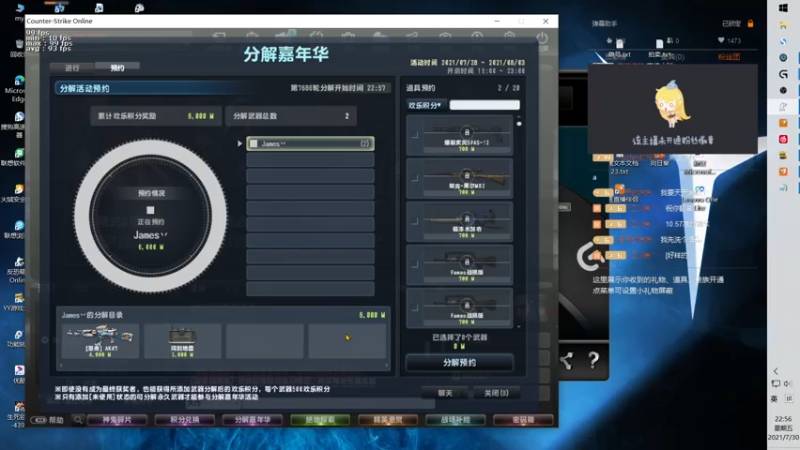The width and height of the screenshot is (800, 450).
Task: Click the power icon at game top right
Action: click(x=542, y=38)
